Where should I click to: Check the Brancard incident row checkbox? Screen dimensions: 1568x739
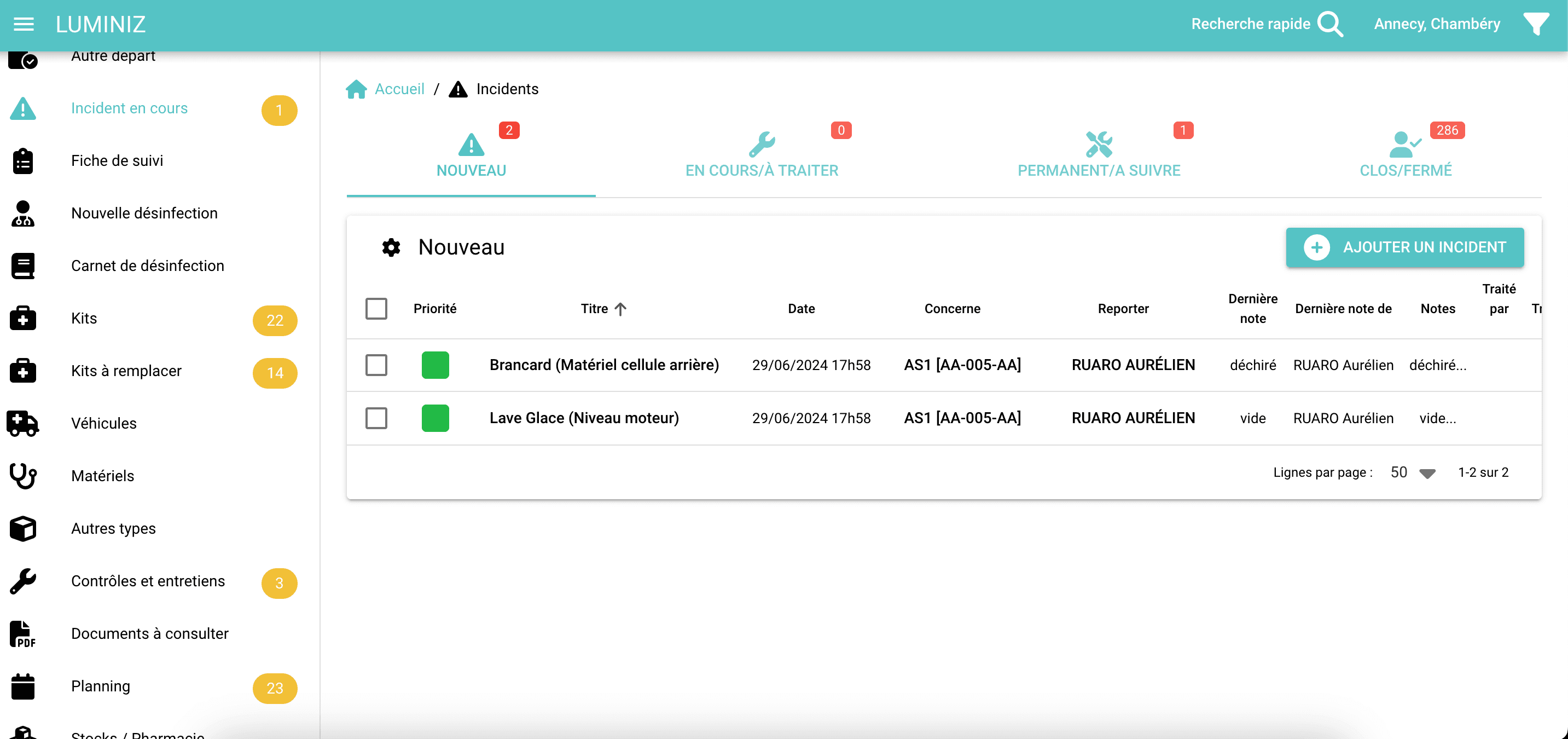376,365
